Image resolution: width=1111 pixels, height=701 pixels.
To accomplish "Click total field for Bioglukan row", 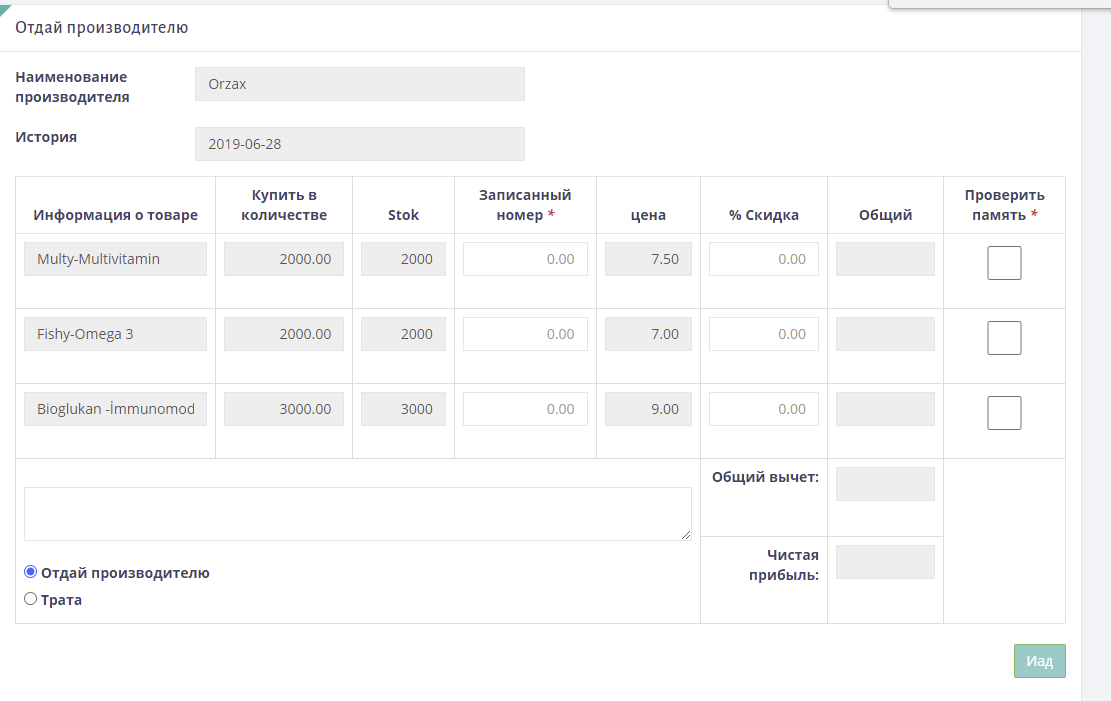I will (885, 409).
